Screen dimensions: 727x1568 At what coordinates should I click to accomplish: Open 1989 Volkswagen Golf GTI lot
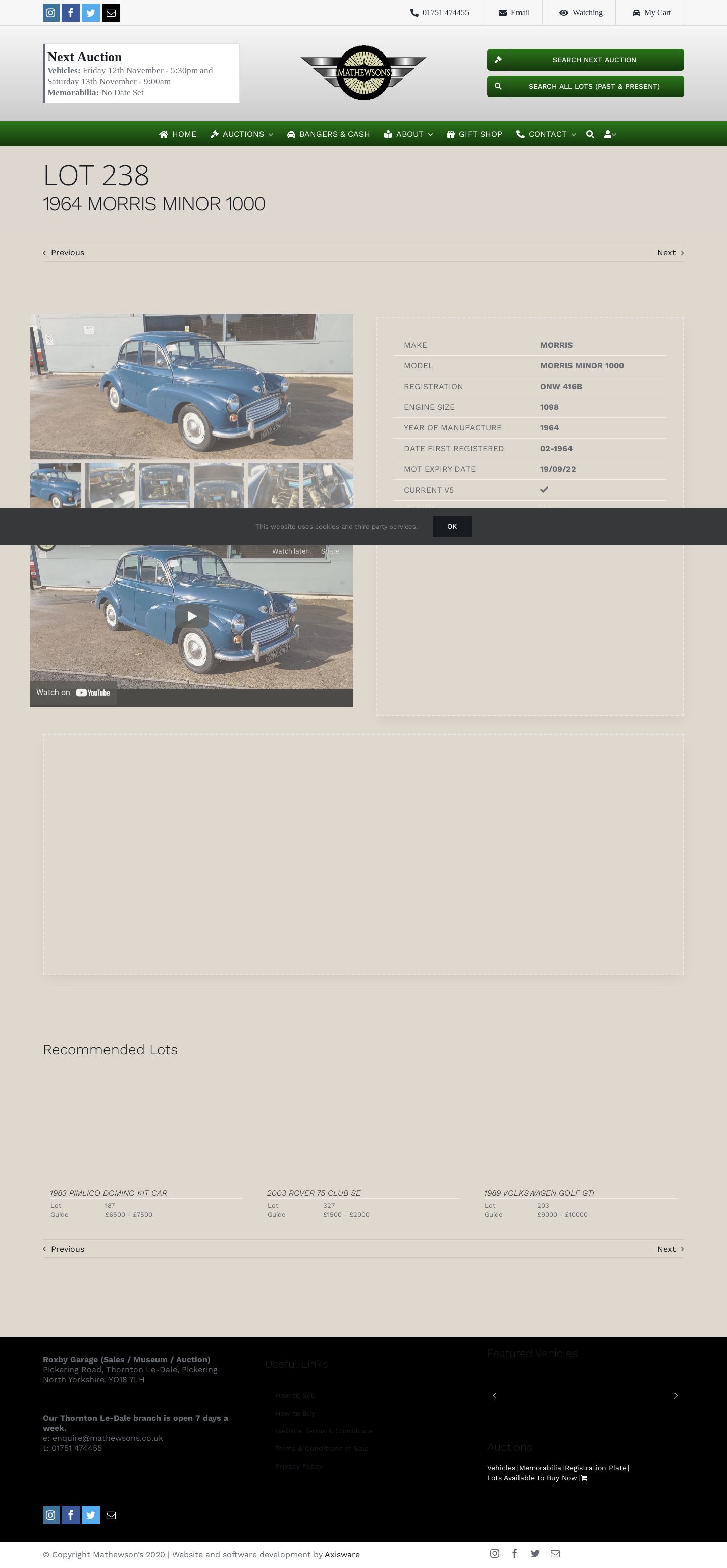[x=540, y=1193]
